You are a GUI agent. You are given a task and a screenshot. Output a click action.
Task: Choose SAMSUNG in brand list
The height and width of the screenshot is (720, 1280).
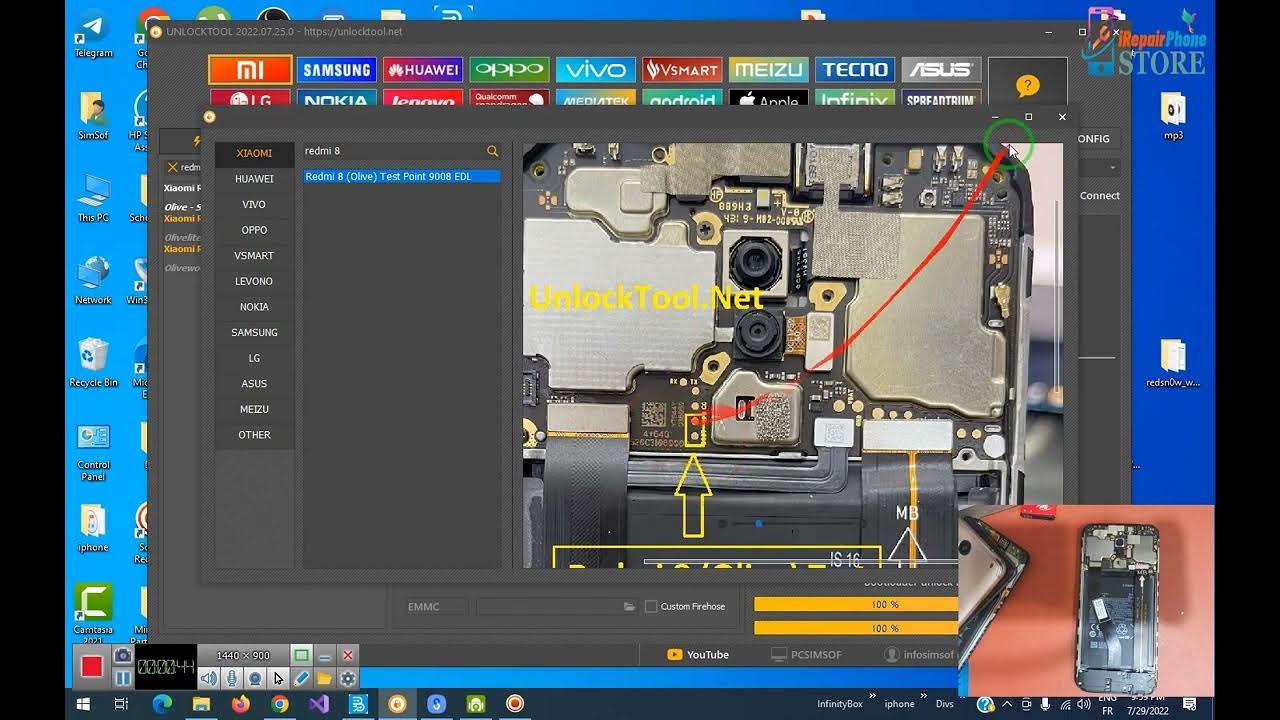click(x=254, y=332)
